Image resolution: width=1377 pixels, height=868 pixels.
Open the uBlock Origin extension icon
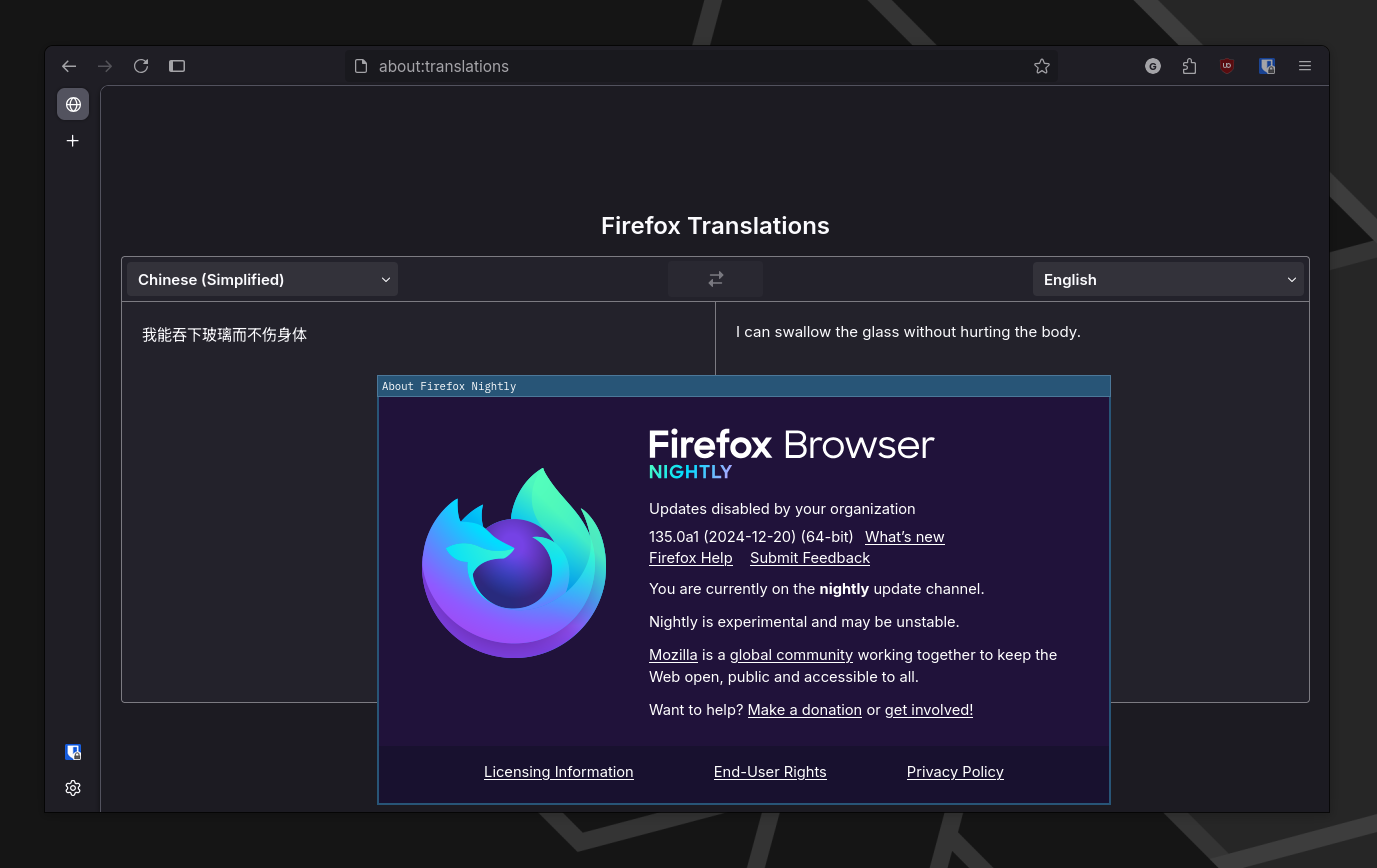click(x=1227, y=66)
